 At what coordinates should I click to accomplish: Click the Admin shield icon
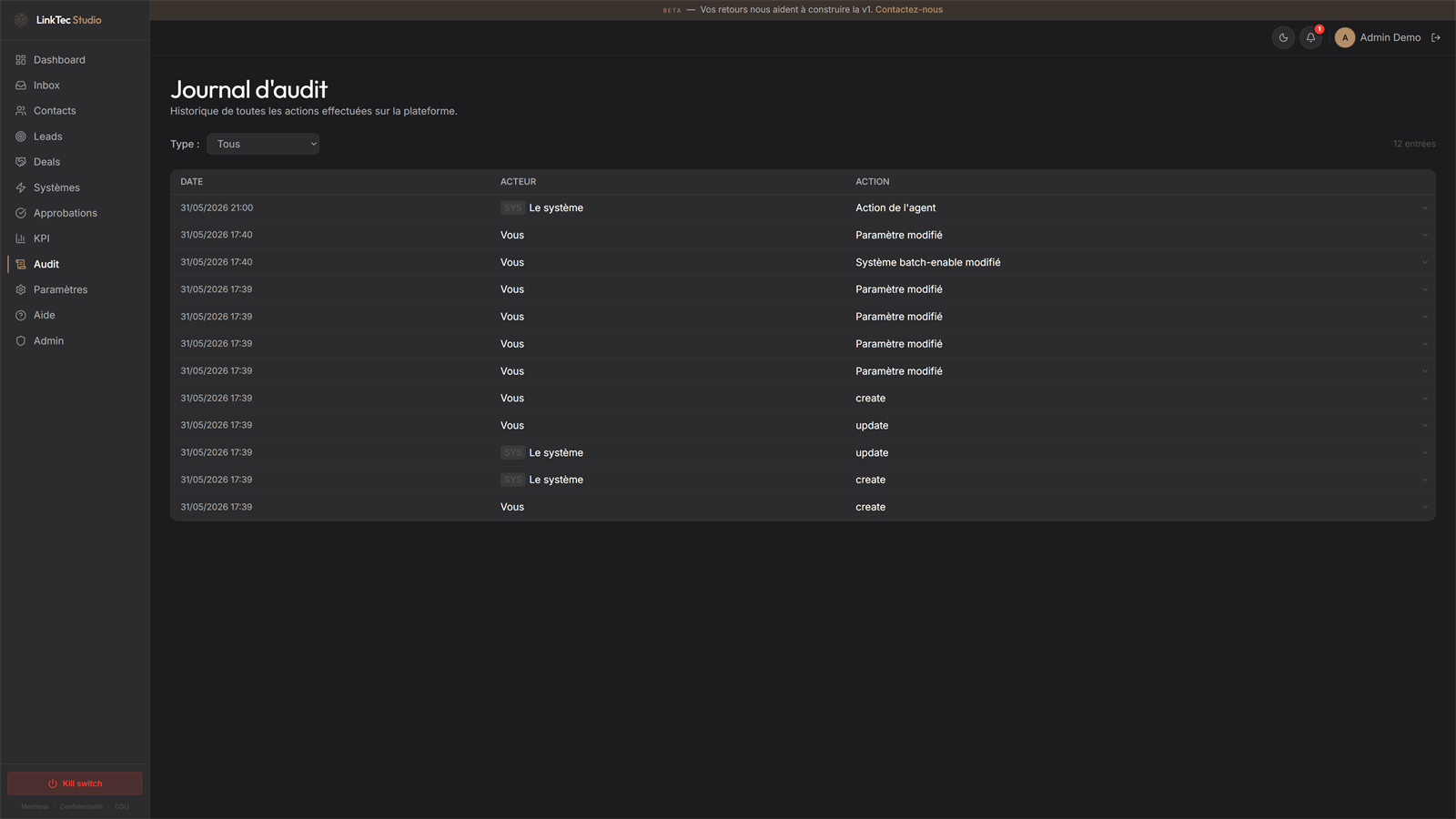[21, 340]
